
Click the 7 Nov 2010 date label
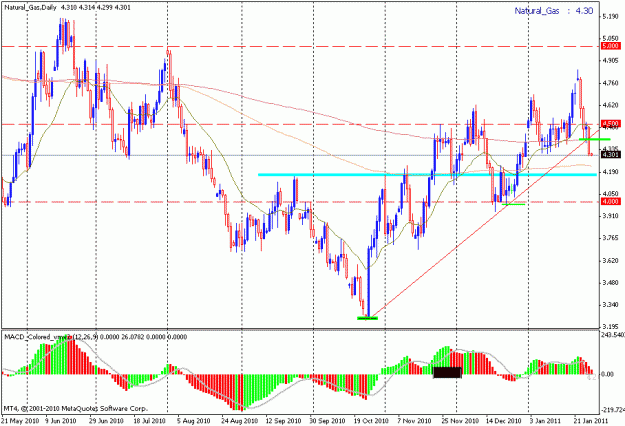(414, 421)
